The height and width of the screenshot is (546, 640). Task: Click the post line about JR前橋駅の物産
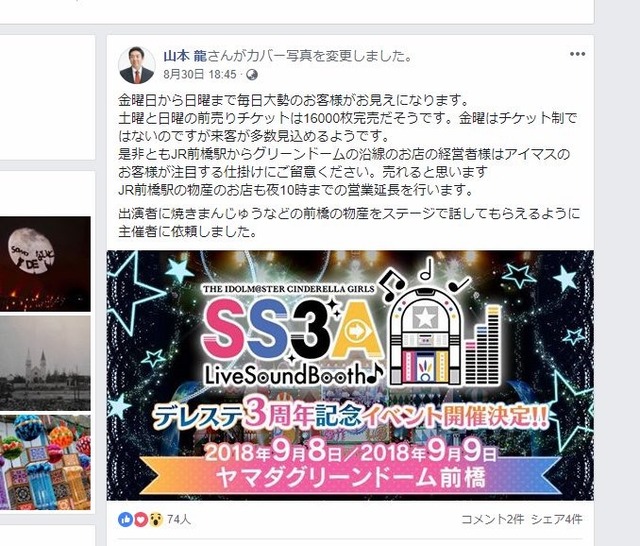coord(296,190)
